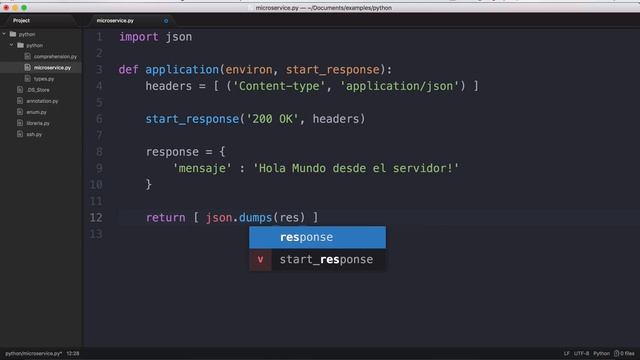This screenshot has height=360, width=640.
Task: Click line number 12 in gutter
Action: pyautogui.click(x=96, y=217)
